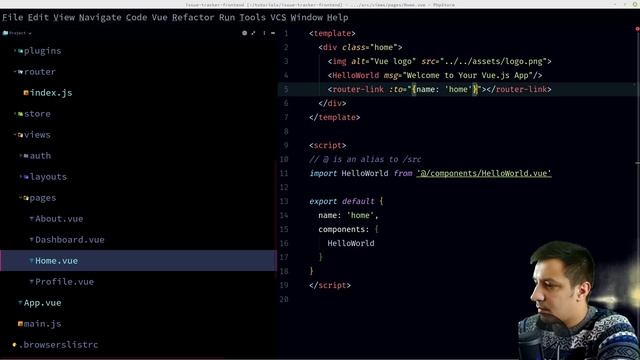
Task: Click the opening router-link tag name
Action: pyautogui.click(x=358, y=89)
